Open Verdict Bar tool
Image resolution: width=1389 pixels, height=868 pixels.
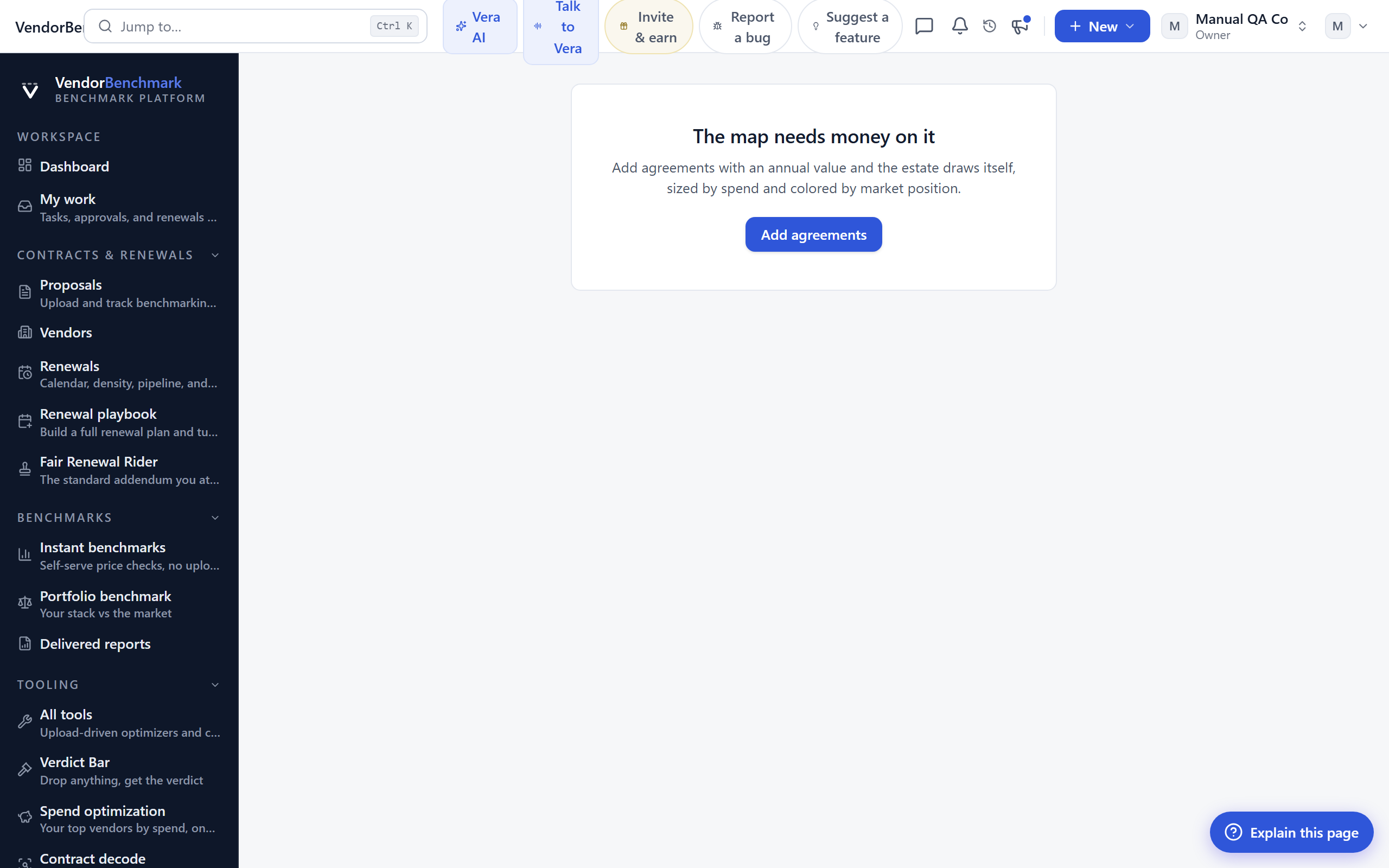(119, 770)
